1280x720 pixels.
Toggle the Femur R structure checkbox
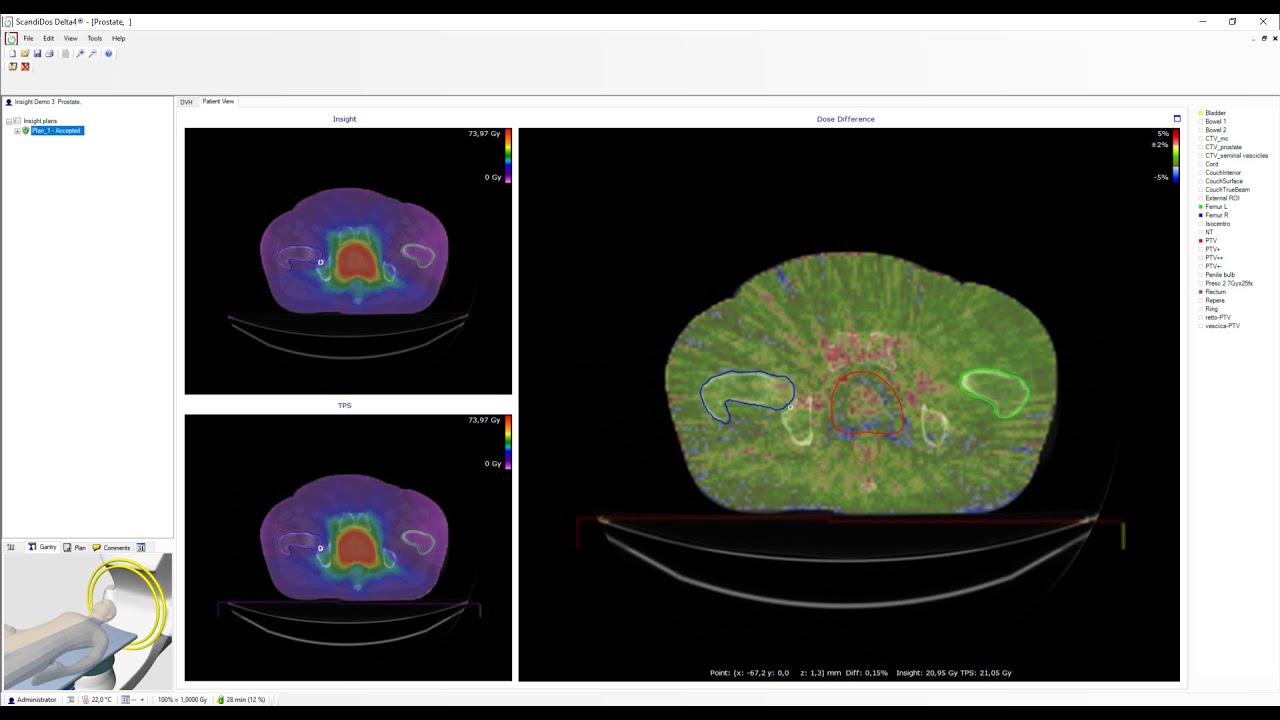click(1200, 215)
